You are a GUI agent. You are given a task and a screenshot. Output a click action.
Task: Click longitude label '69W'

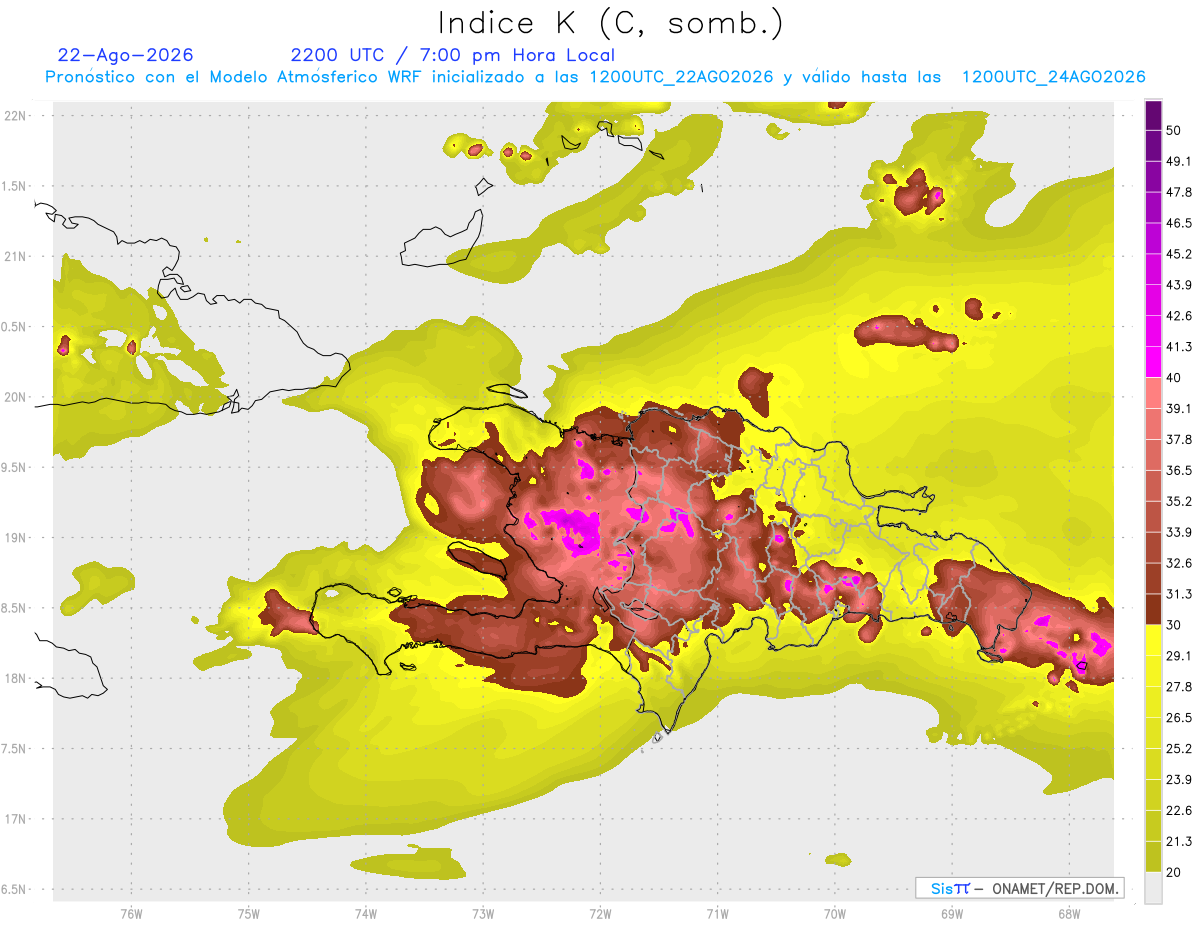tap(952, 914)
